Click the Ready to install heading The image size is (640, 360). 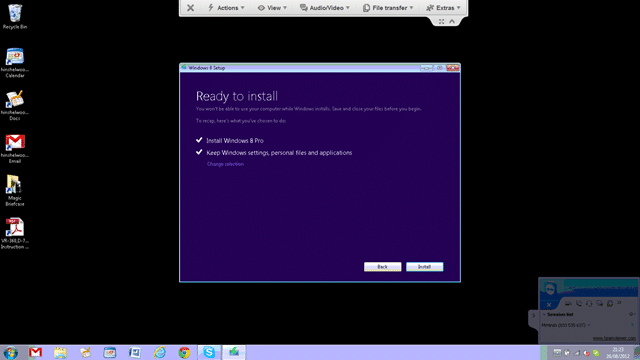237,96
